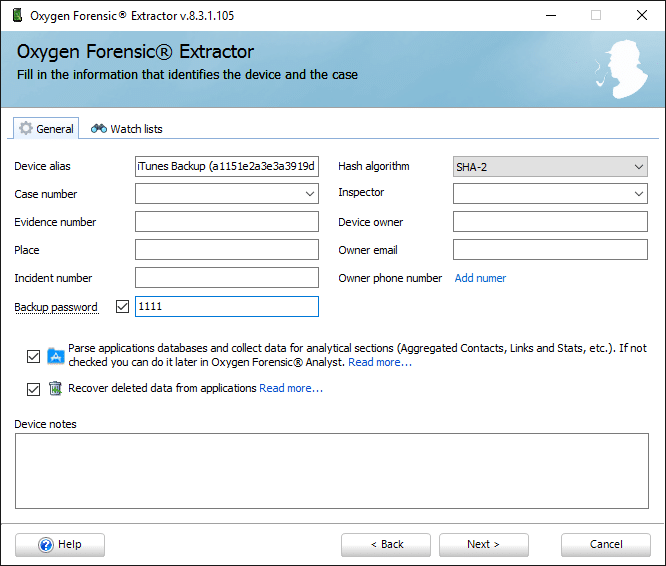Expand the Case number dropdown arrow

[x=310, y=194]
